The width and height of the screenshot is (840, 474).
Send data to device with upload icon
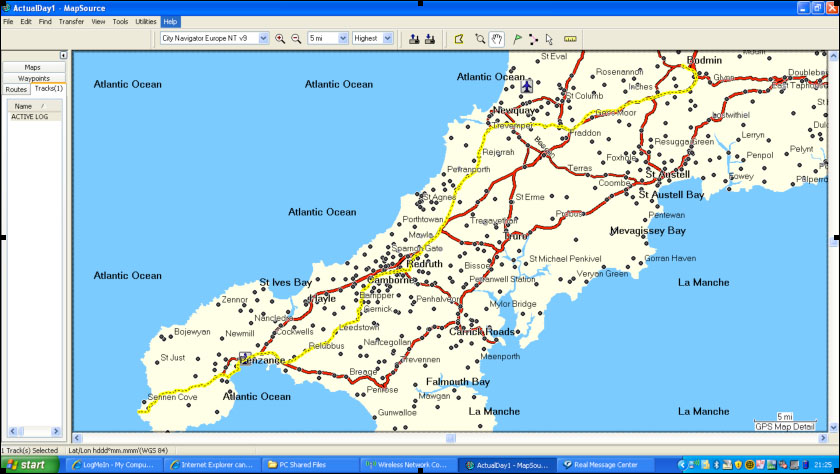click(414, 39)
